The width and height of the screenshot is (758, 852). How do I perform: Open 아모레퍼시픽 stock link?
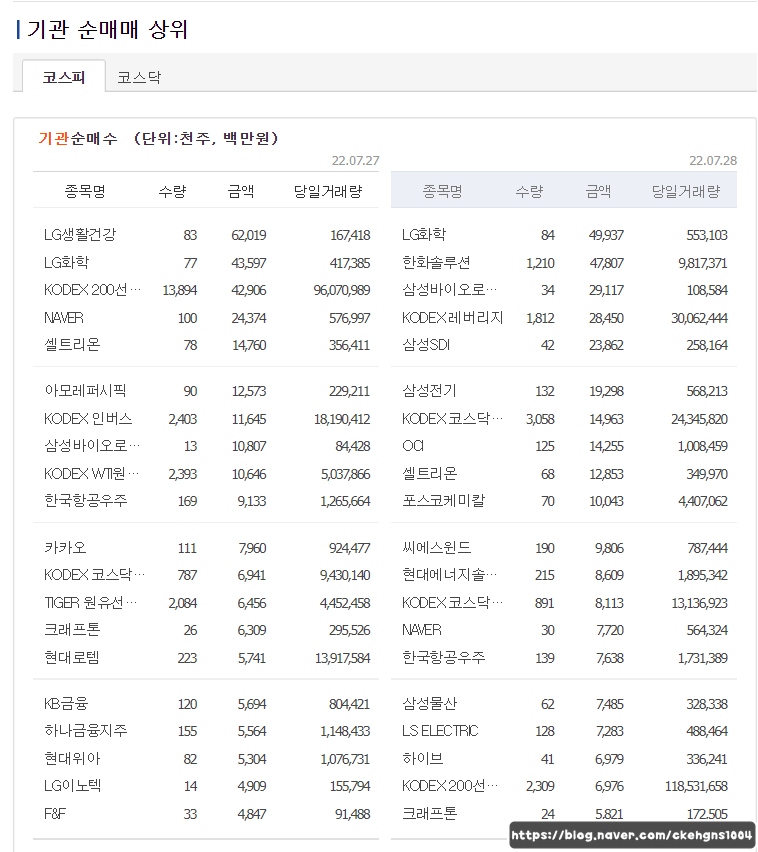click(x=85, y=391)
